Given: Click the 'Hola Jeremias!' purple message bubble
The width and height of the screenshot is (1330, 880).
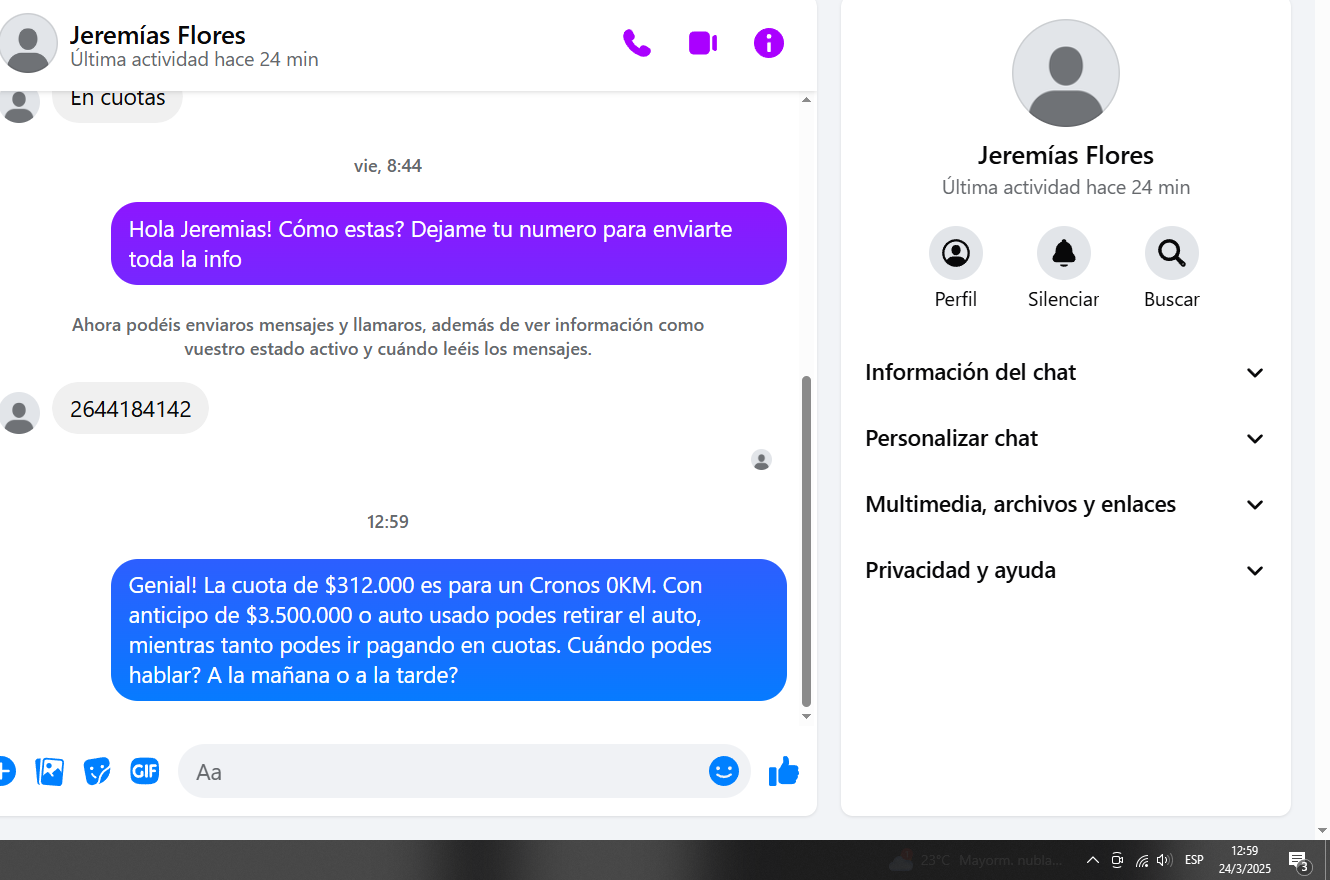Looking at the screenshot, I should click(x=449, y=244).
